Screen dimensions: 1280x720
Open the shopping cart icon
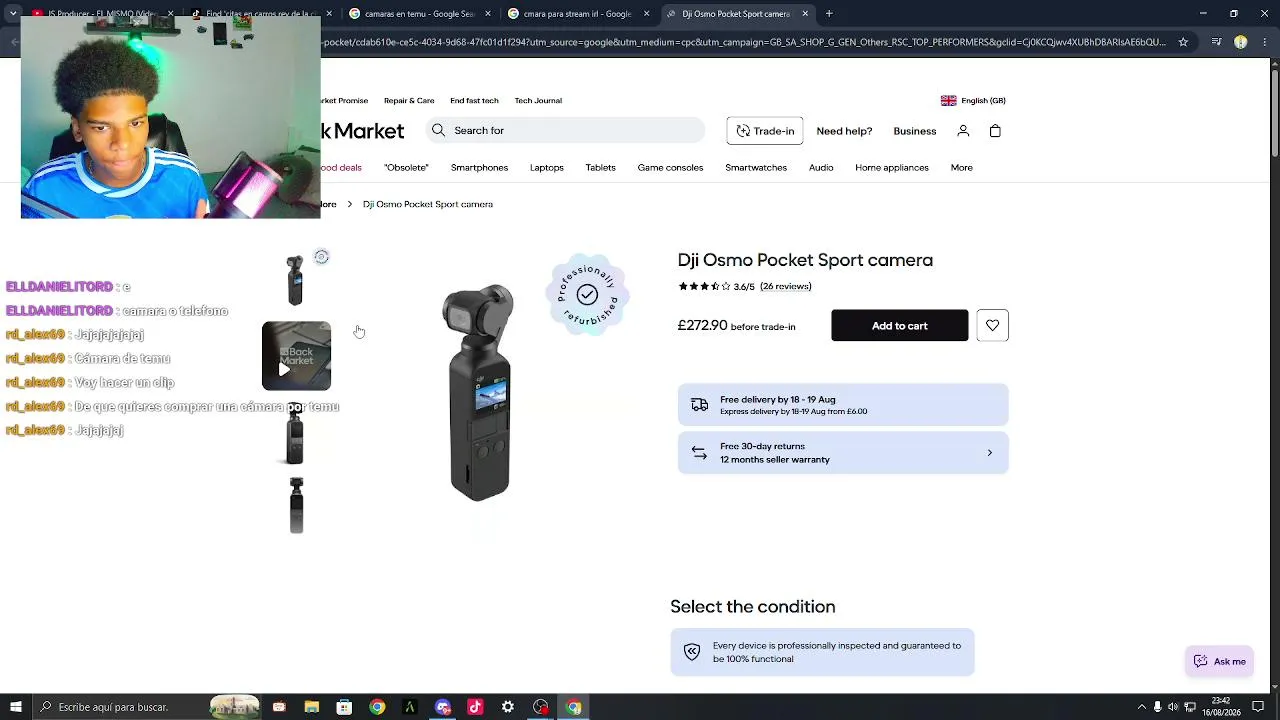point(995,131)
